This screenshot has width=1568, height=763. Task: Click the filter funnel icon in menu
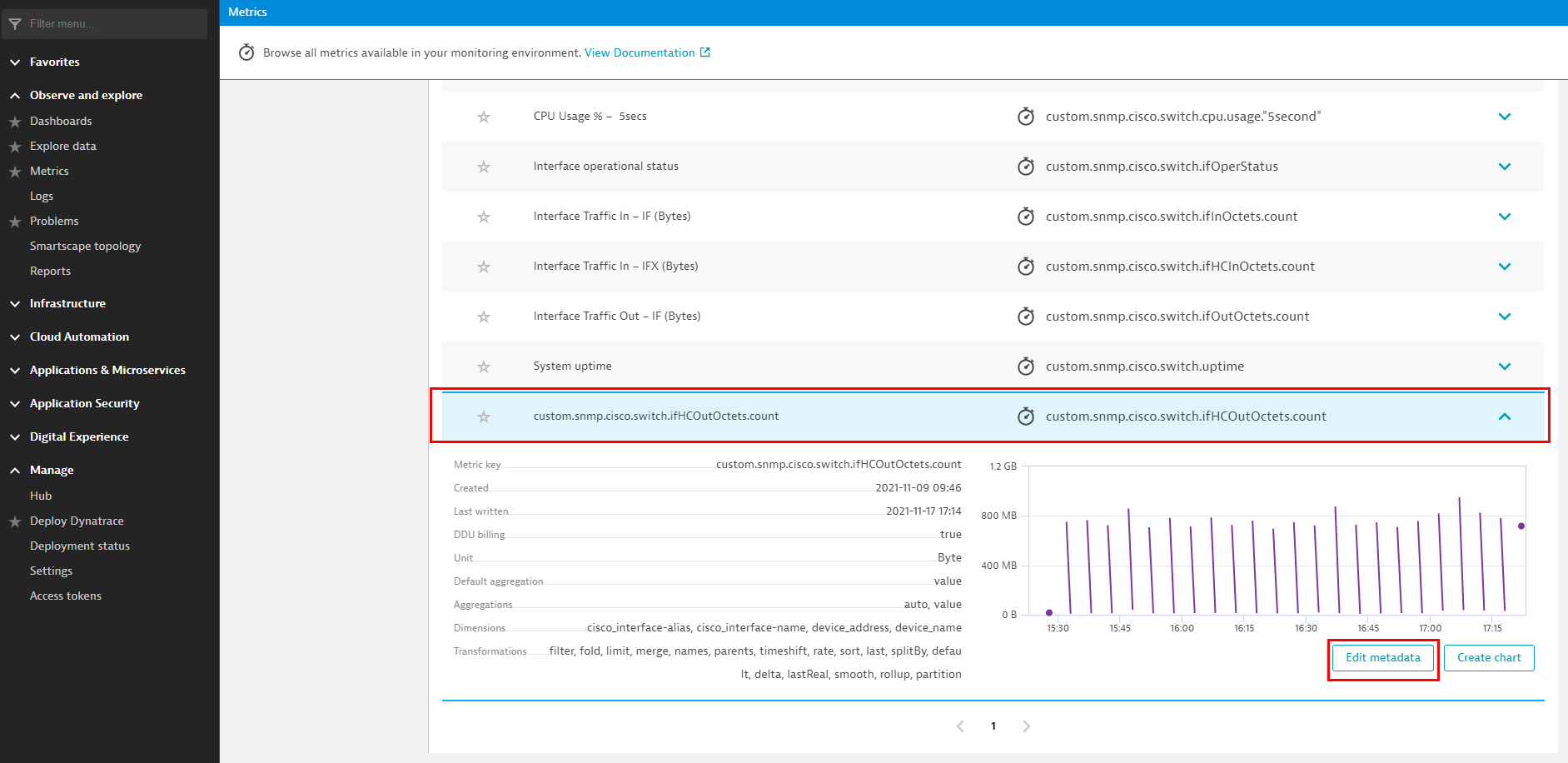15,24
